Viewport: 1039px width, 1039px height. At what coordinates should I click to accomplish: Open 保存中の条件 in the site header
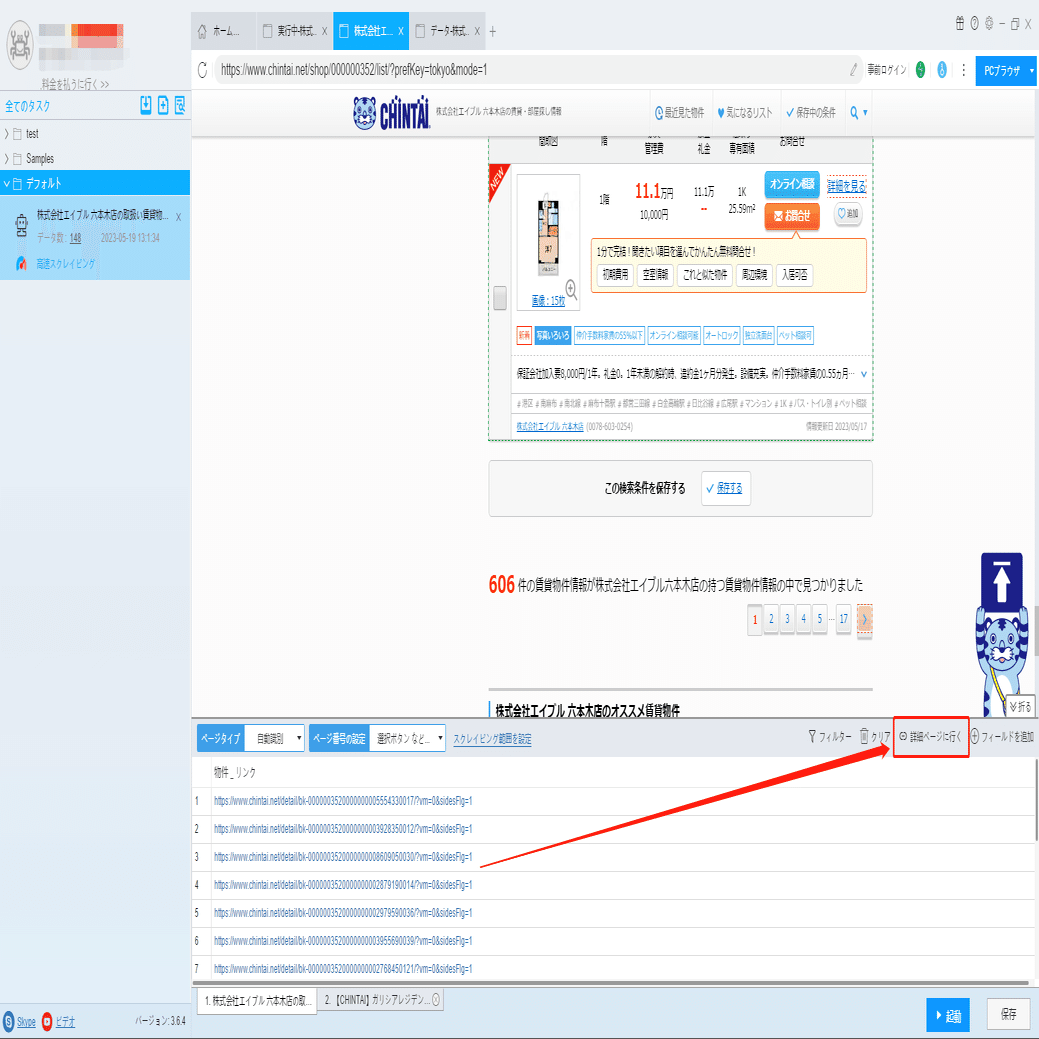tap(810, 113)
